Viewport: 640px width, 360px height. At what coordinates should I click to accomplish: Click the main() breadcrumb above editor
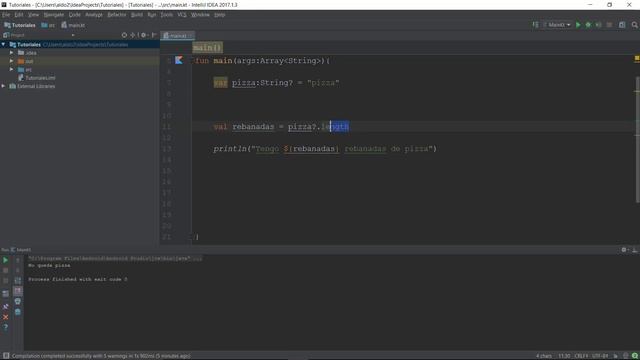click(x=207, y=48)
